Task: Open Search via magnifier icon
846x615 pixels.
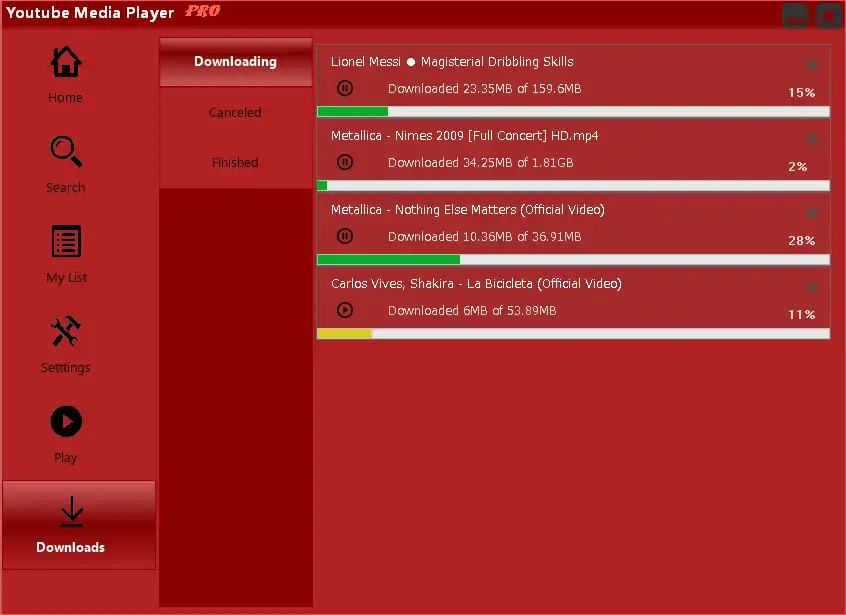Action: click(x=66, y=151)
